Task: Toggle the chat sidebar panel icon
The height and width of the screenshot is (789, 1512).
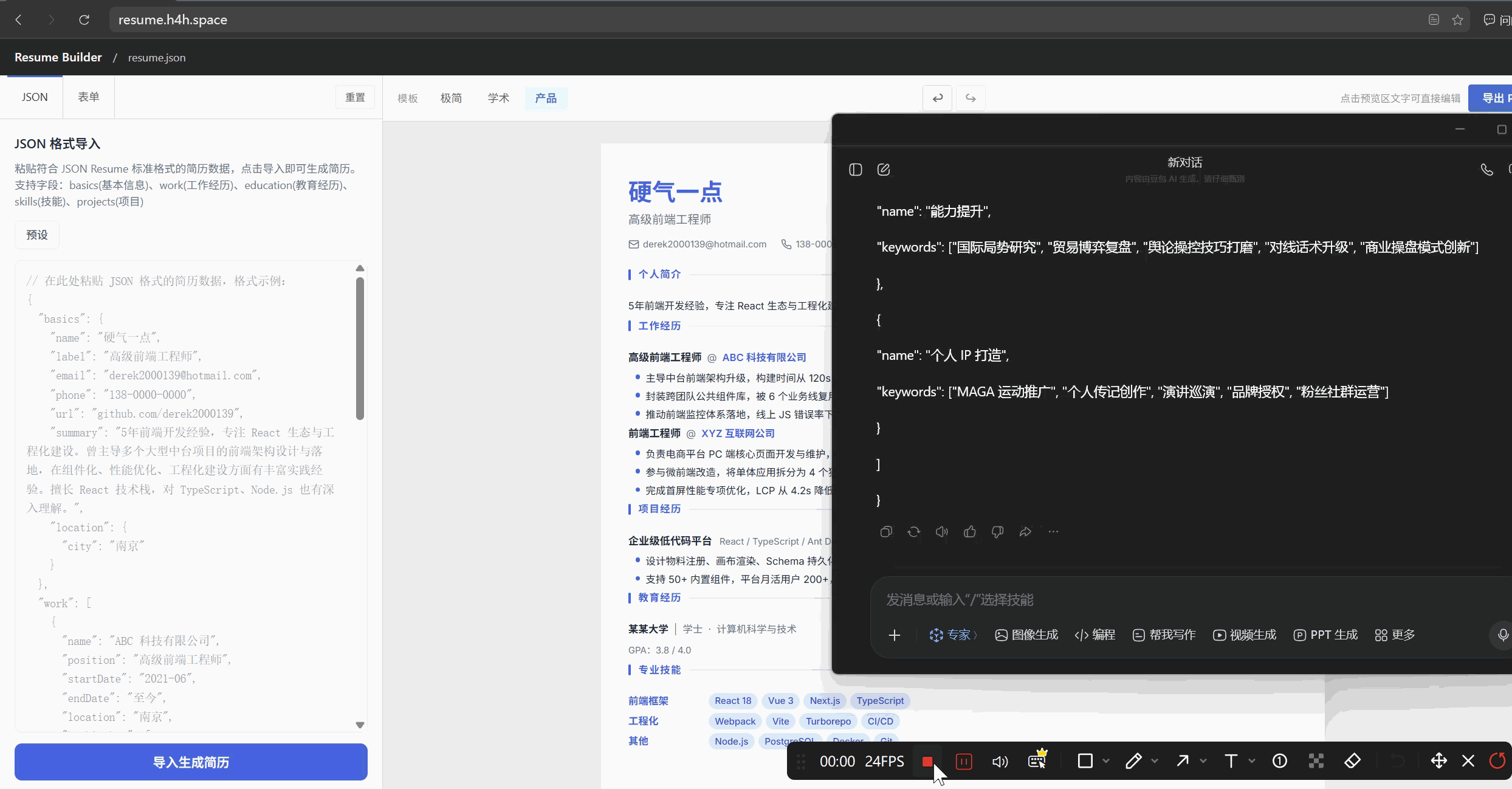Action: coord(856,170)
